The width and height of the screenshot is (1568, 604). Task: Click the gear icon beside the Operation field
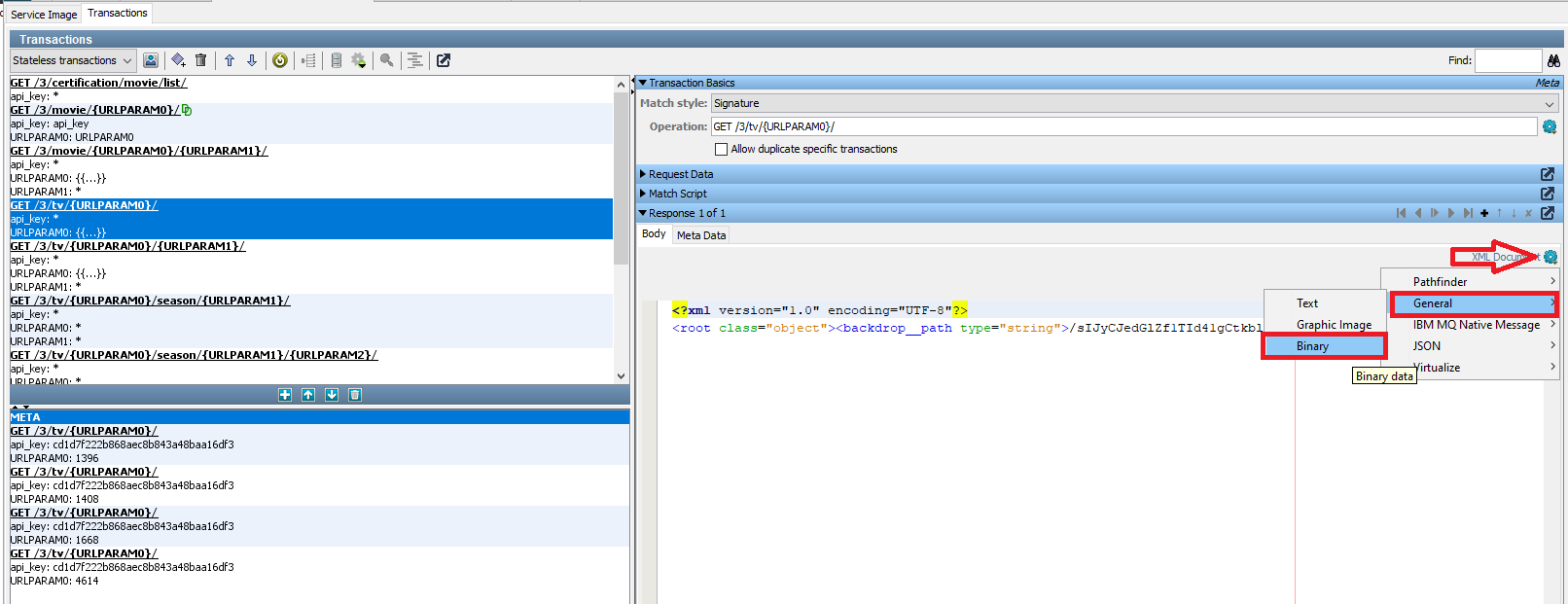[1550, 126]
